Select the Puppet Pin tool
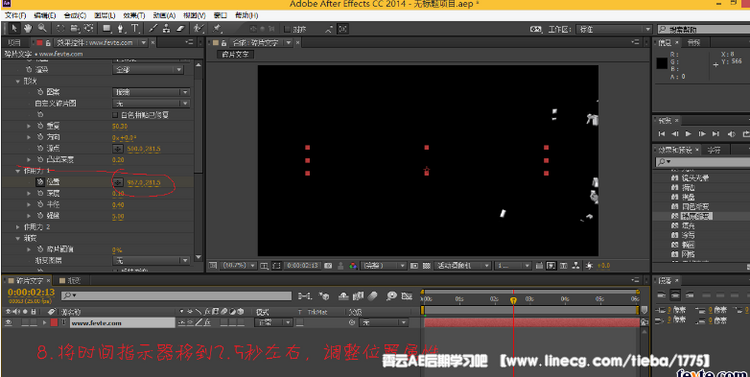The image size is (750, 377). tap(217, 29)
